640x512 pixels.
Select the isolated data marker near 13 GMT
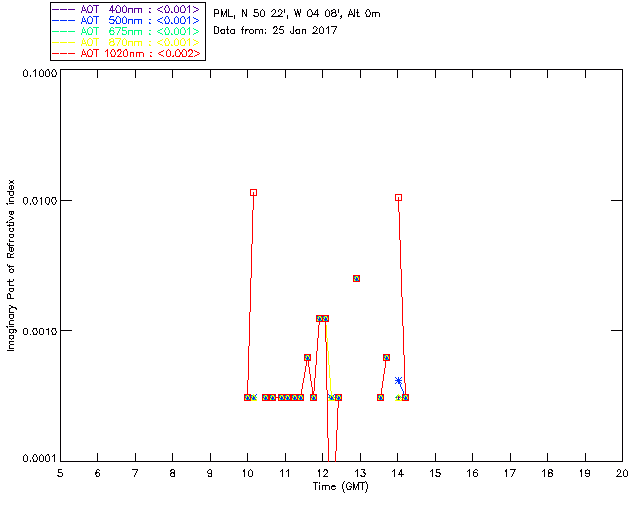356,278
